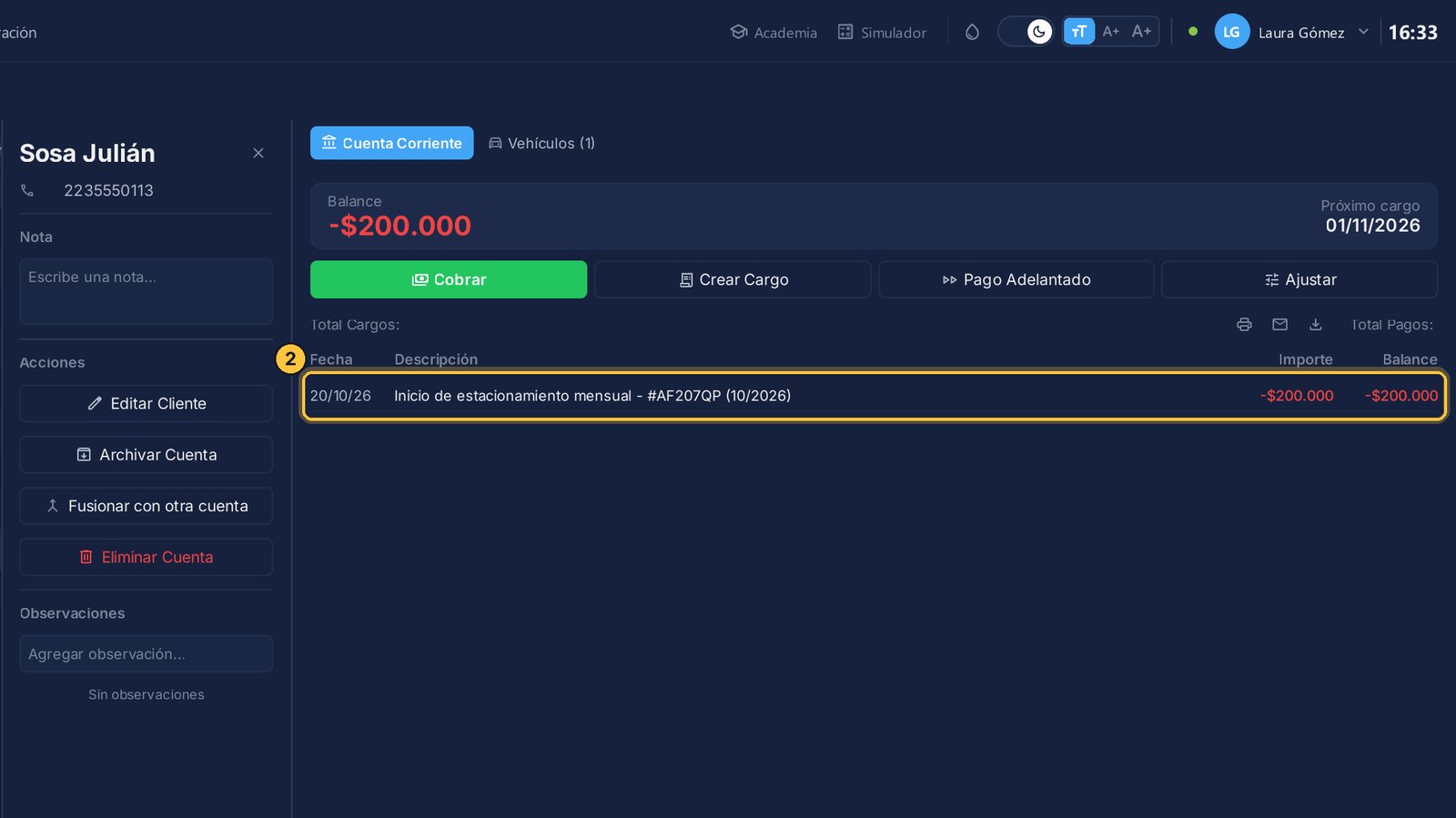The image size is (1456, 818).
Task: Click Fusionar con otra cuenta
Action: (x=146, y=506)
